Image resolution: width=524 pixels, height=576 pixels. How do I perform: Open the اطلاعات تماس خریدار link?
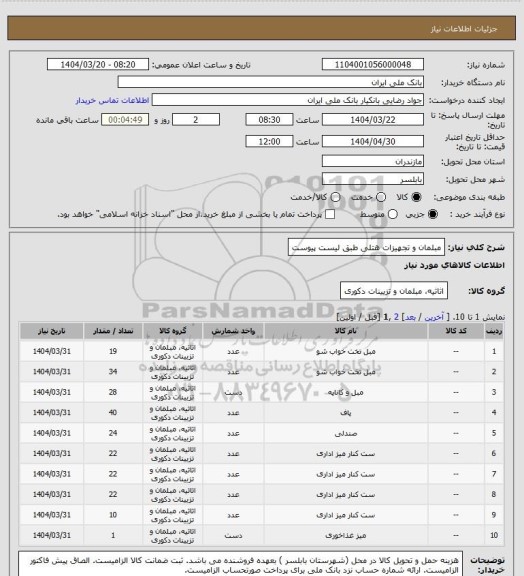coord(112,100)
